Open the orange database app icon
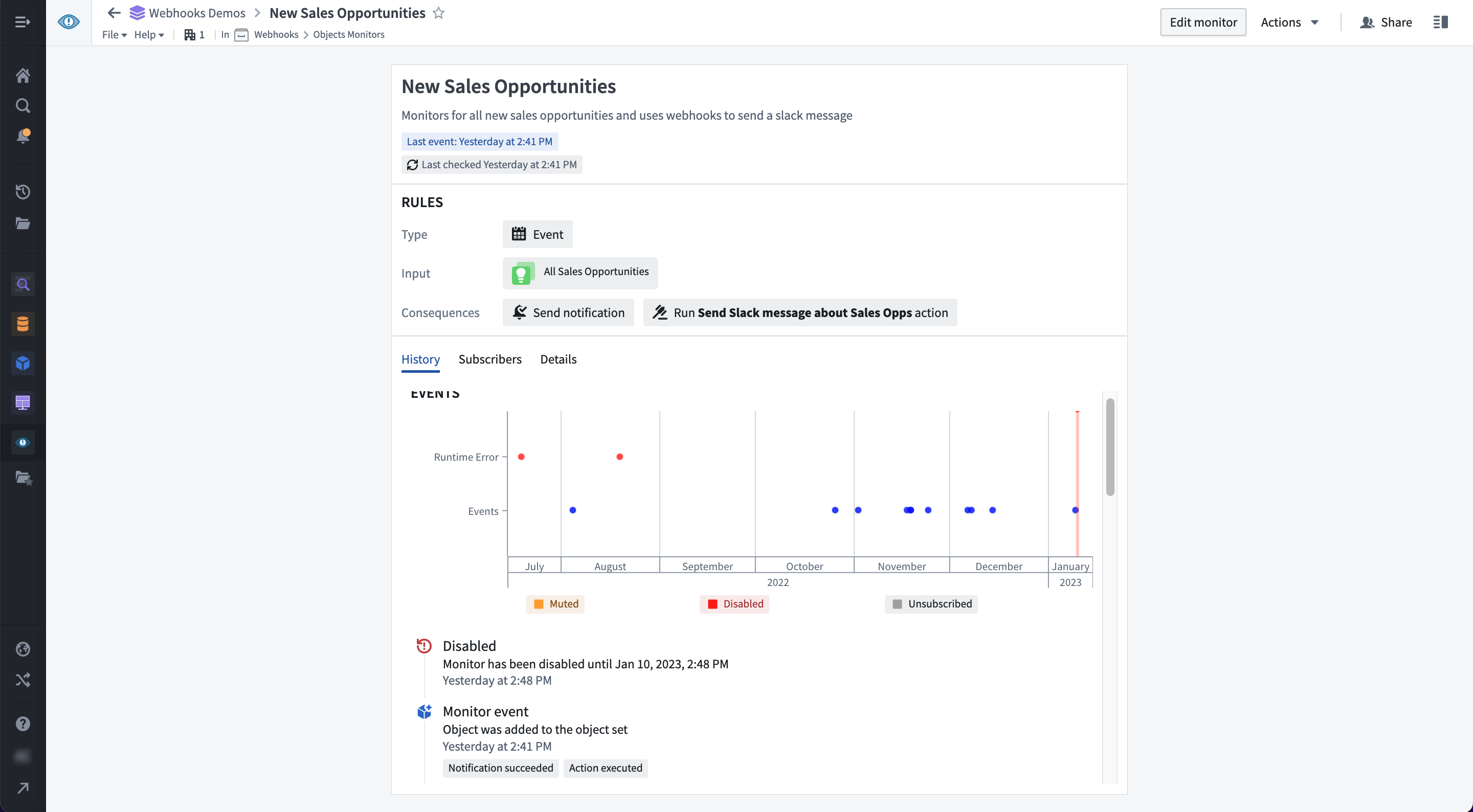Screen dimensions: 1473x812 click(23, 324)
